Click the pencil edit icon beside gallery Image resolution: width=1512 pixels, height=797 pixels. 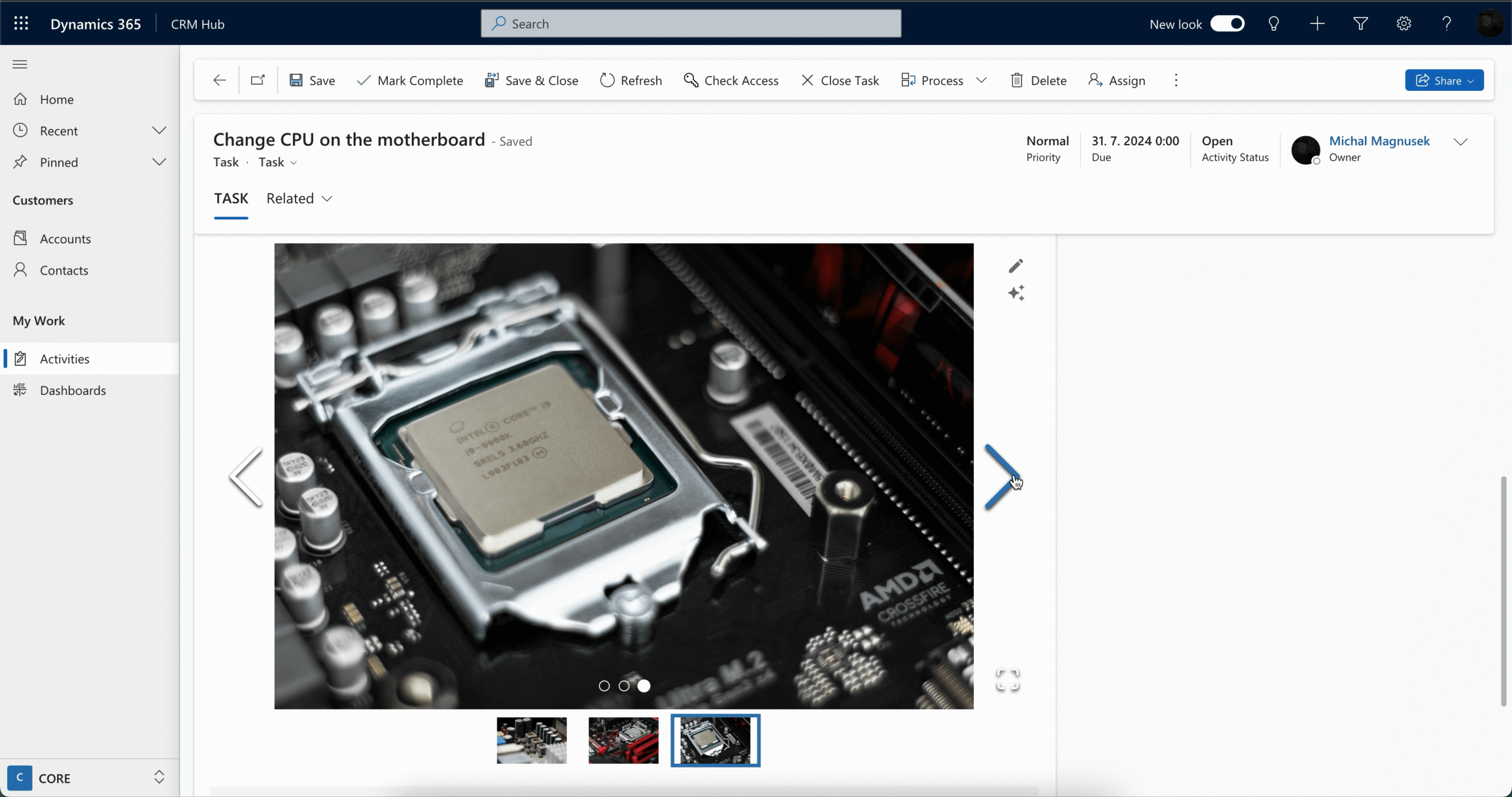[x=1016, y=266]
